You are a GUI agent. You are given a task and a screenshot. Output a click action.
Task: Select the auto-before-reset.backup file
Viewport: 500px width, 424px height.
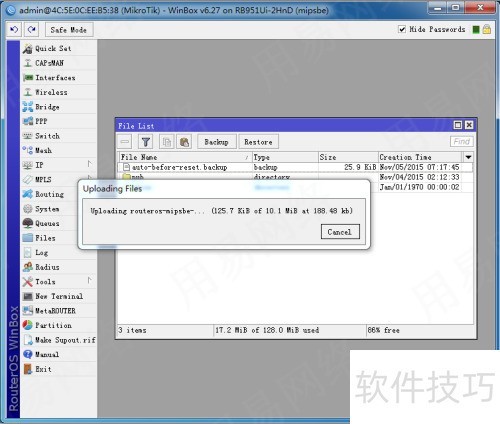click(180, 167)
